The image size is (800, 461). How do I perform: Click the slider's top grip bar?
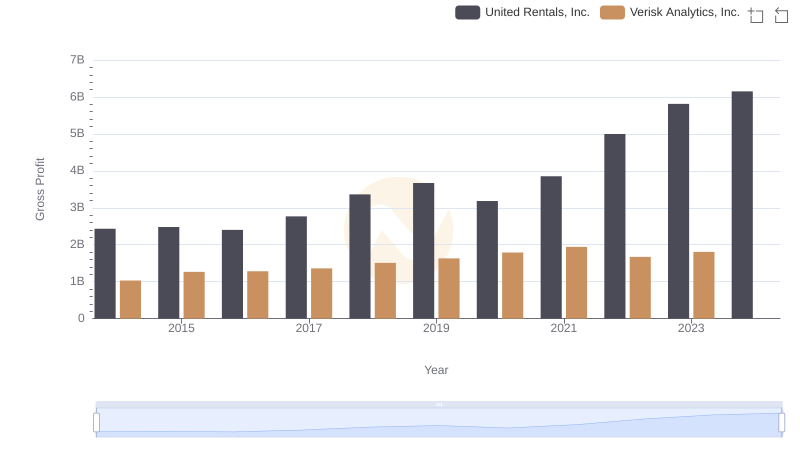pyautogui.click(x=439, y=404)
